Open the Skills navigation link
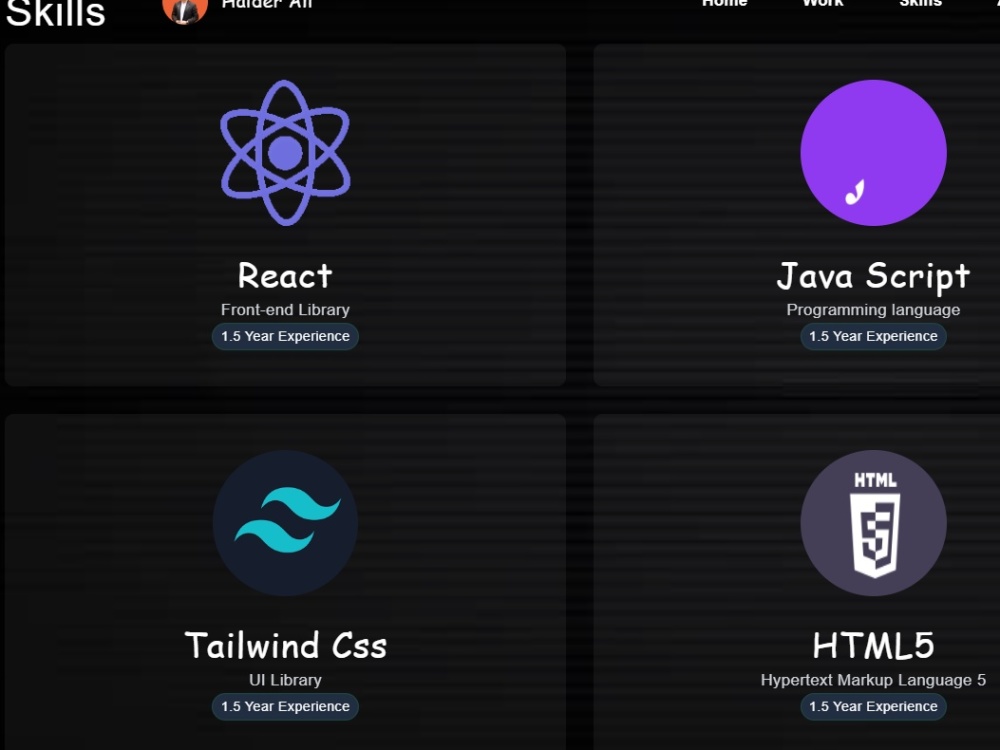Screen dimensions: 1000x750 [920, 5]
